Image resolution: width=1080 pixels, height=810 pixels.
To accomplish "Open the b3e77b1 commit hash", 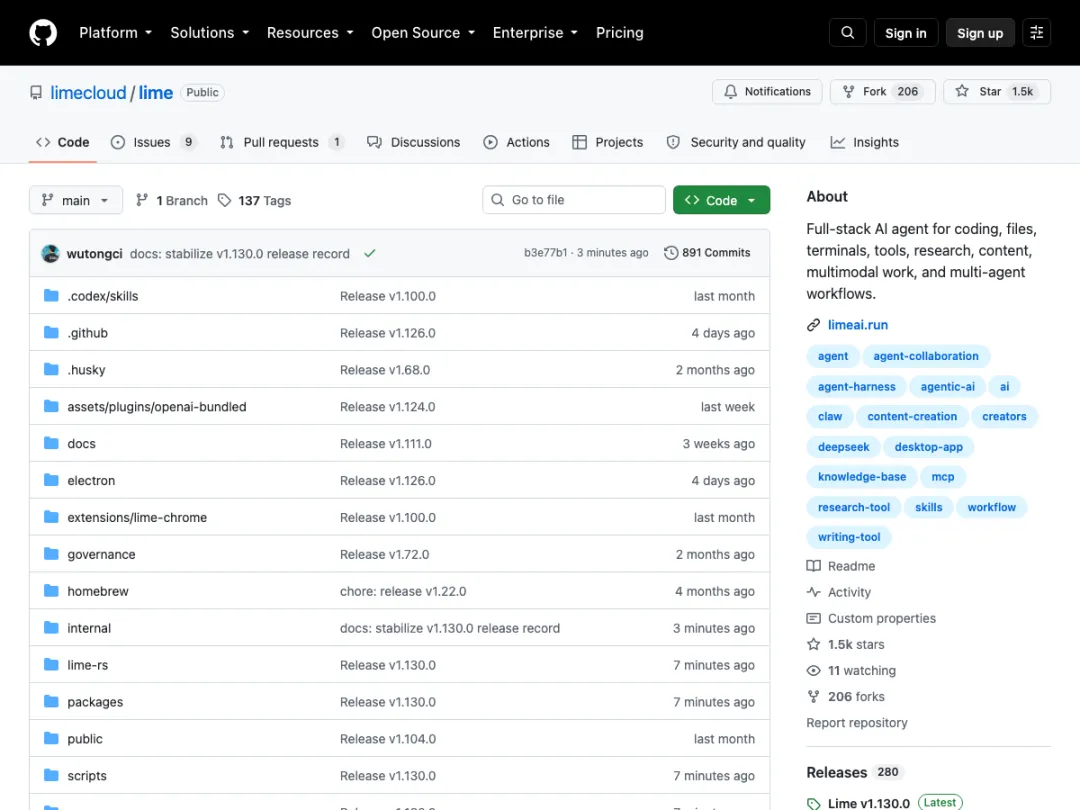I will (x=546, y=253).
